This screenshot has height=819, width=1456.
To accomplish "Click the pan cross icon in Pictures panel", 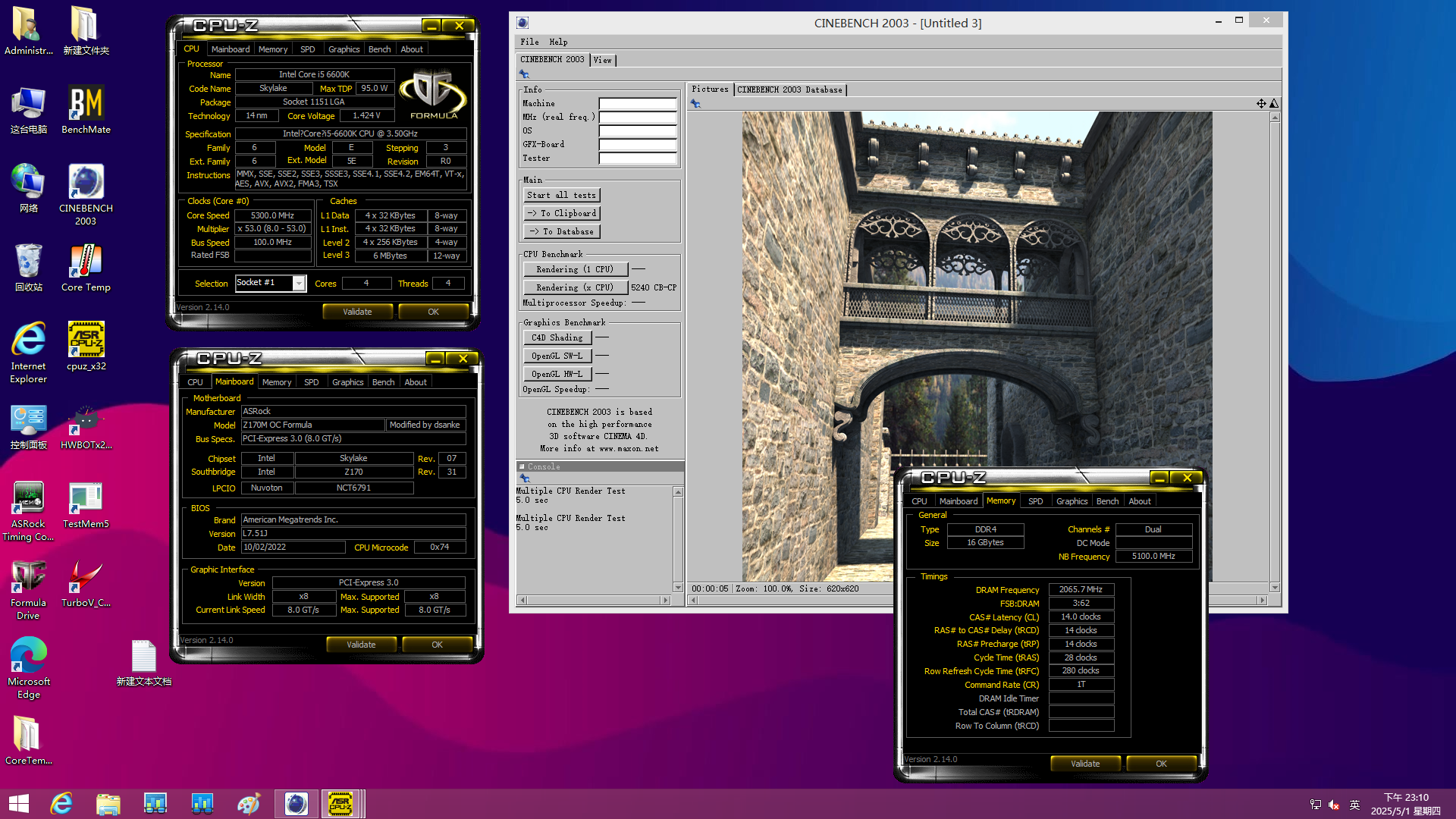I will [1261, 103].
